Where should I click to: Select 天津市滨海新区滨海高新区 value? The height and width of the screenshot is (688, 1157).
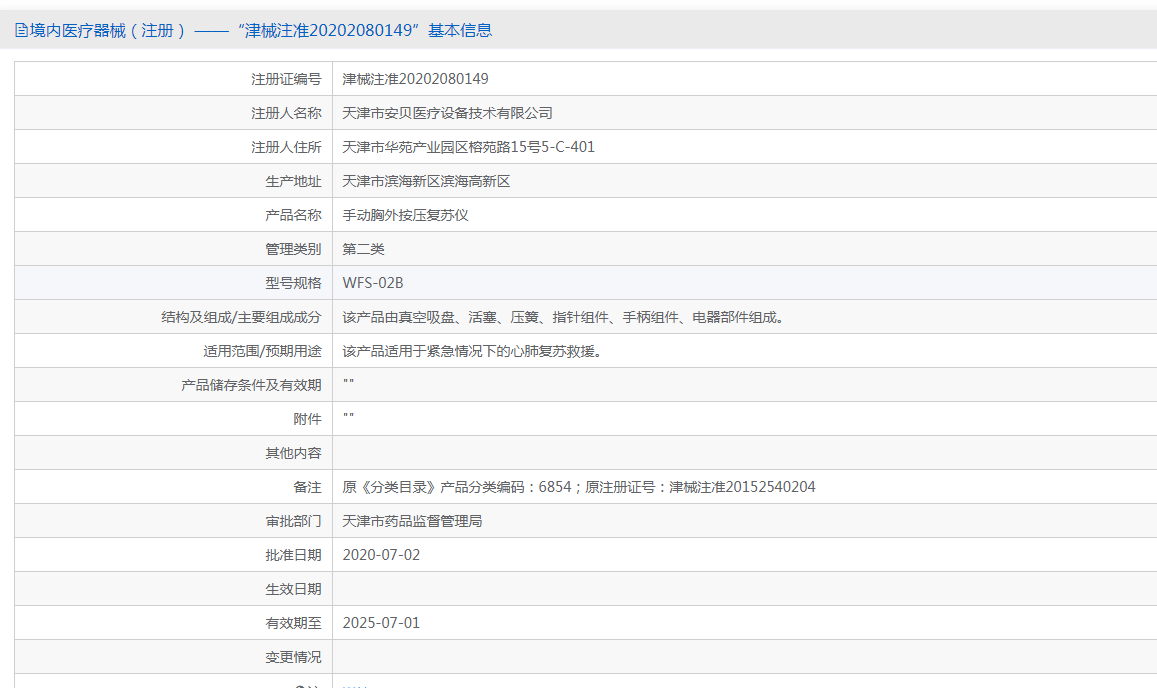[x=426, y=181]
